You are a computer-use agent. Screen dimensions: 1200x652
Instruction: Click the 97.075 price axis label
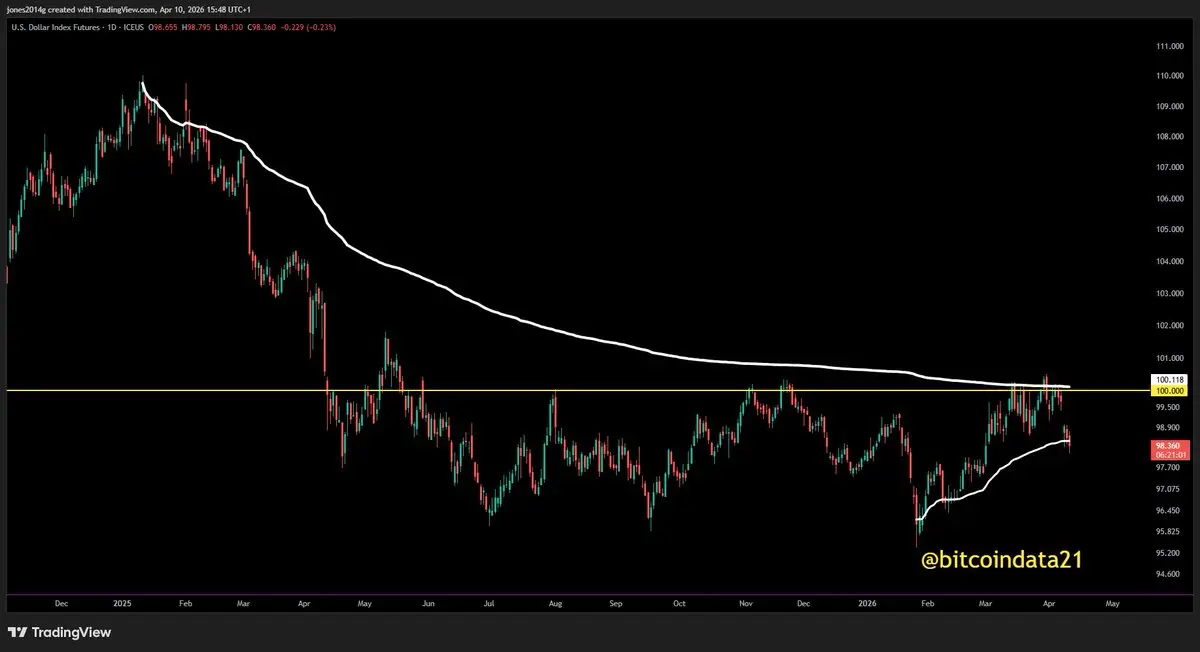1168,489
